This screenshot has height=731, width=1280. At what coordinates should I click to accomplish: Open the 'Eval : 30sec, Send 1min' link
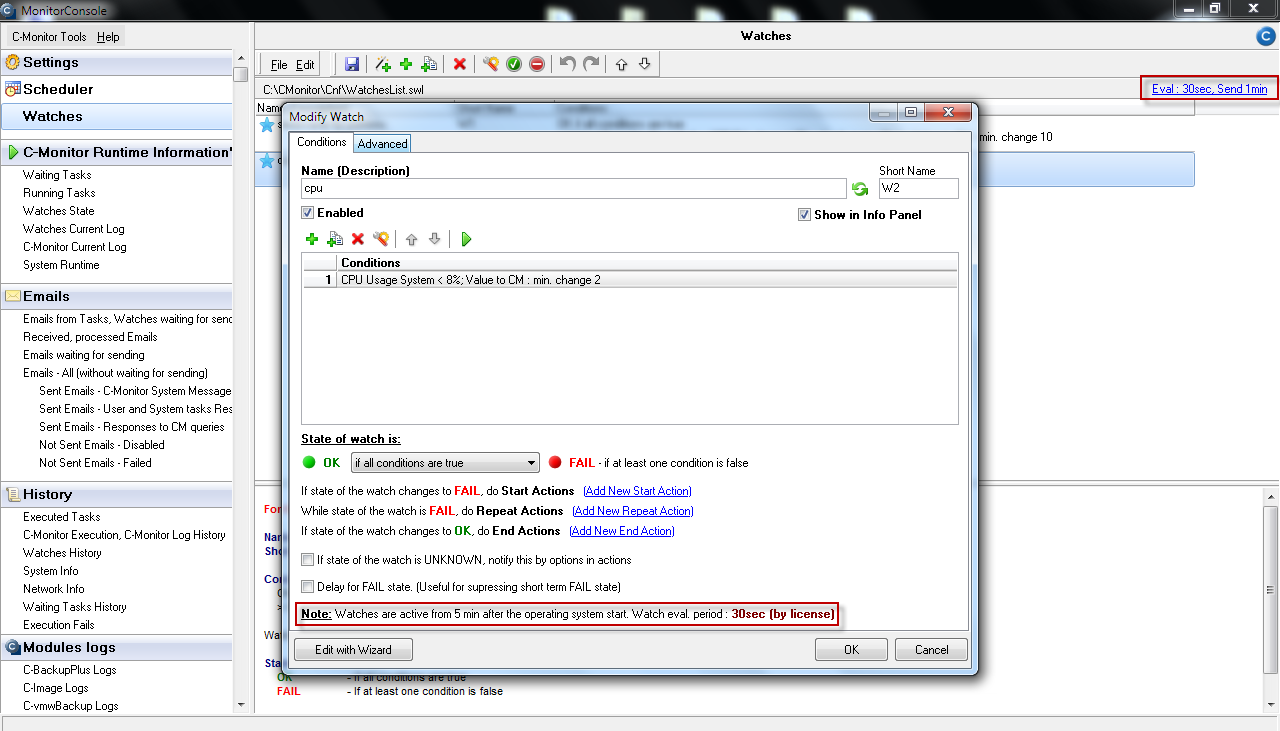click(x=1209, y=89)
